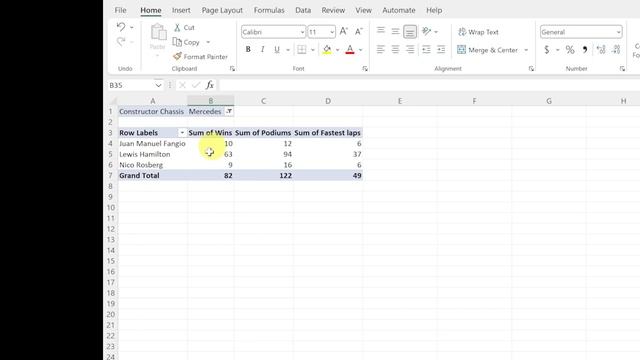Apply percent style
This screenshot has height=360, width=640.
570,50
